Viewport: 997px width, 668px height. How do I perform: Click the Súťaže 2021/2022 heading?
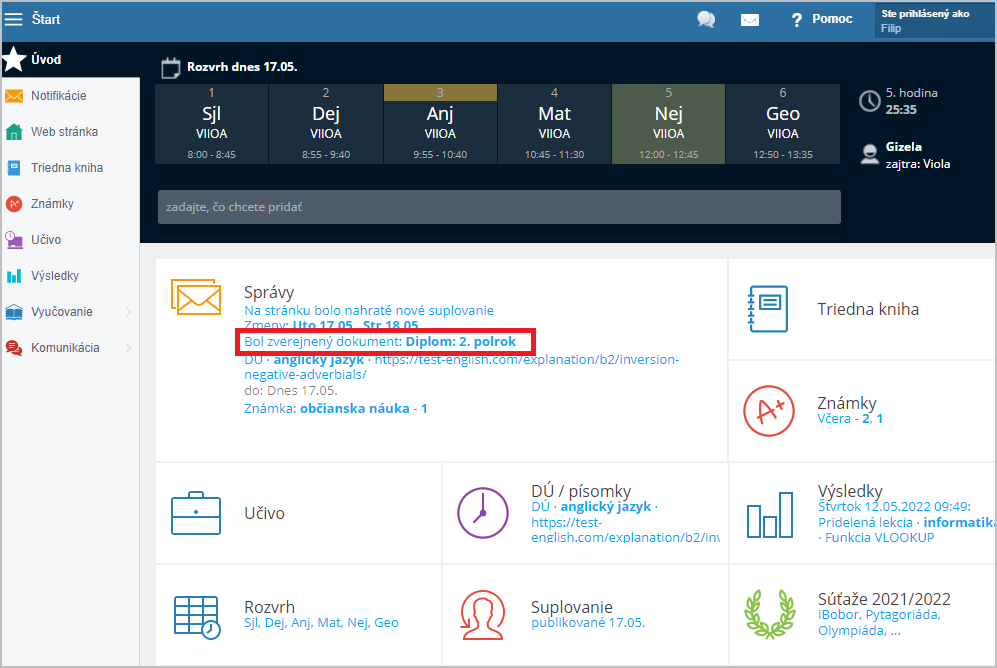click(884, 599)
